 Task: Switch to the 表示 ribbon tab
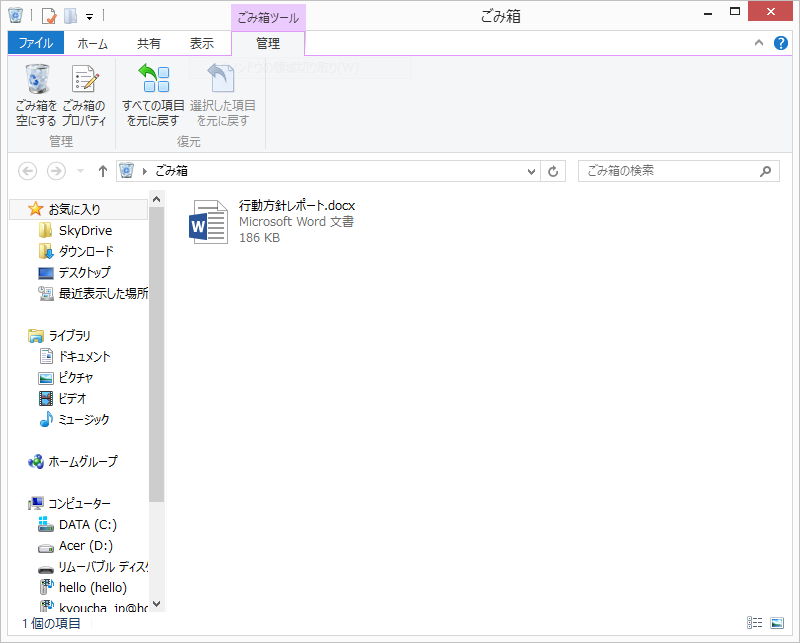click(202, 43)
